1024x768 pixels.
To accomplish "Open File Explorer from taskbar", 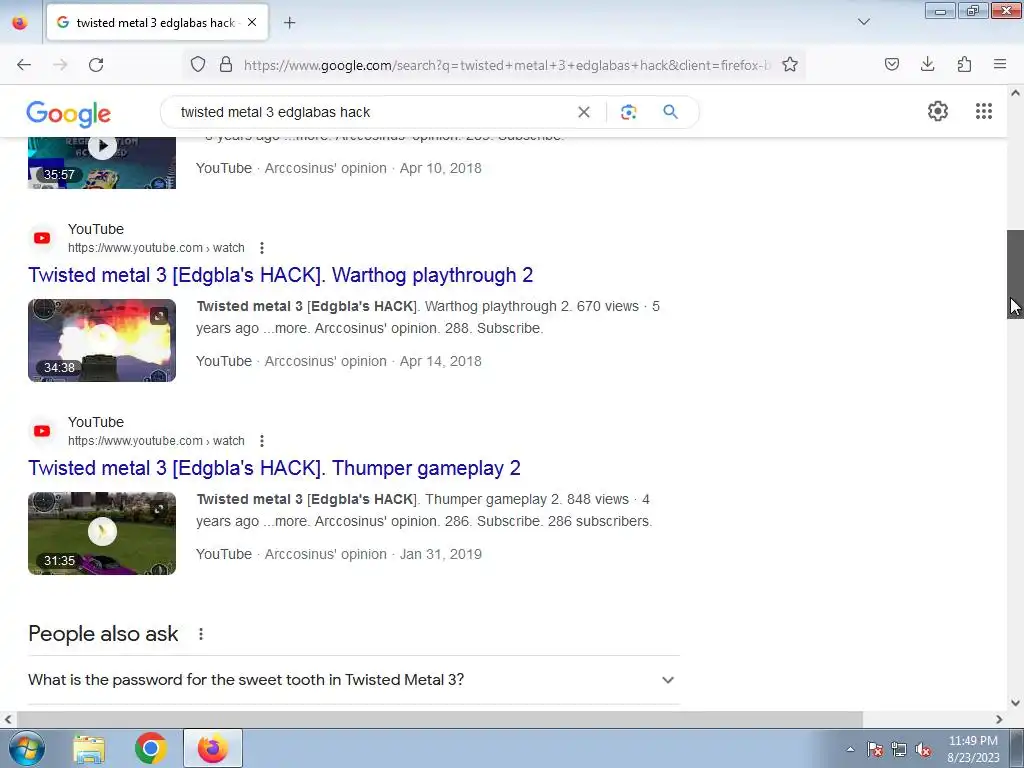I will click(x=89, y=748).
